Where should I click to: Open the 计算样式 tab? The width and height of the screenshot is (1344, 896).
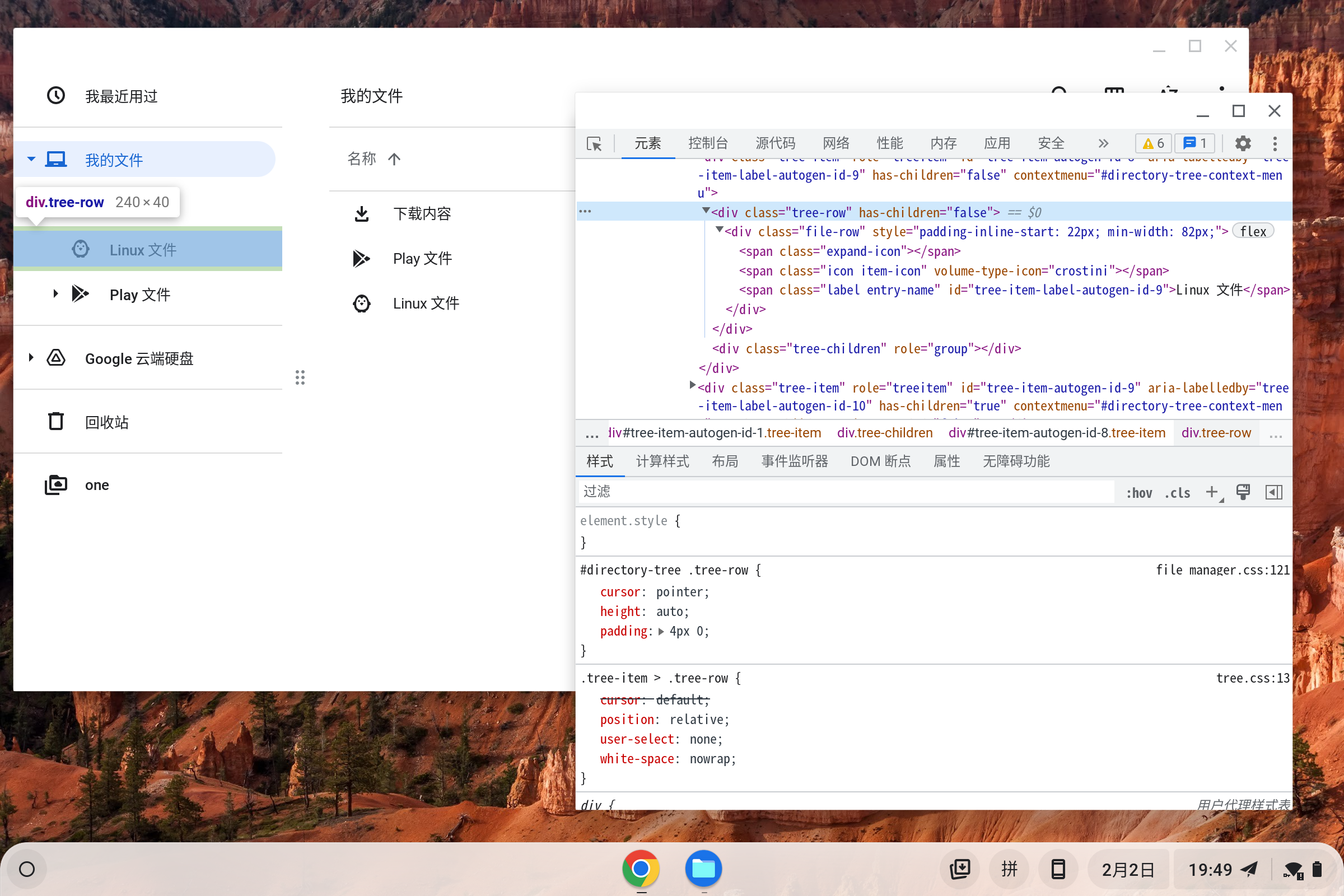coord(662,461)
